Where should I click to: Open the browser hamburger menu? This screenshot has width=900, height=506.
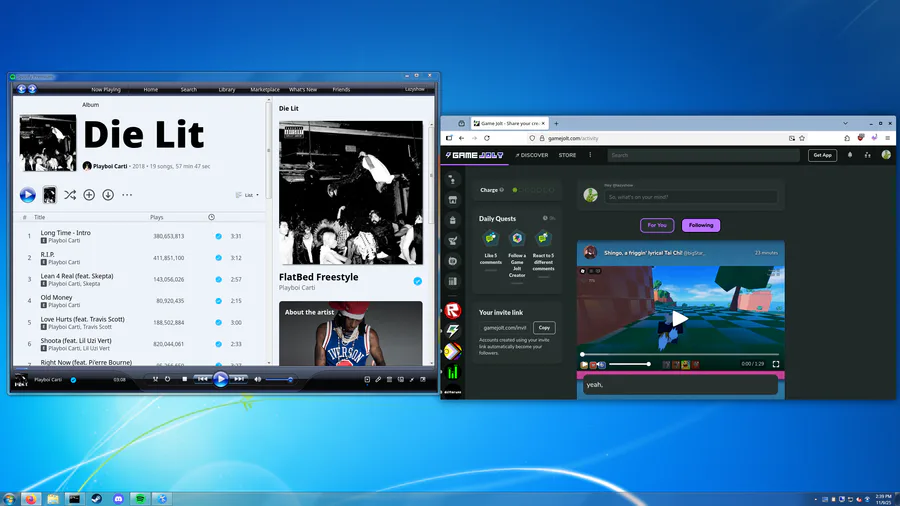coord(887,138)
